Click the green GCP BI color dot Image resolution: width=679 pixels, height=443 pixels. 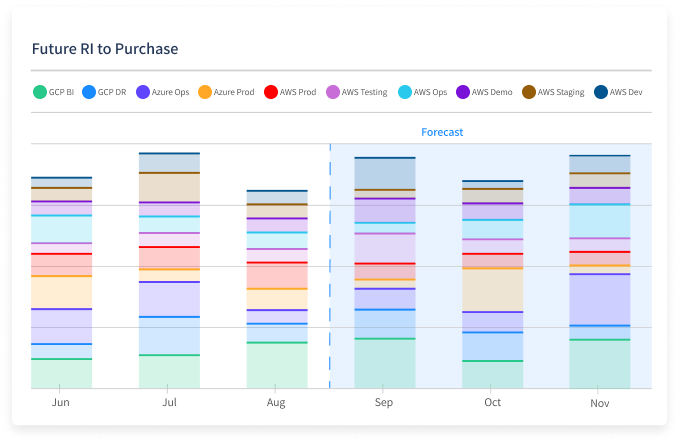pyautogui.click(x=40, y=92)
